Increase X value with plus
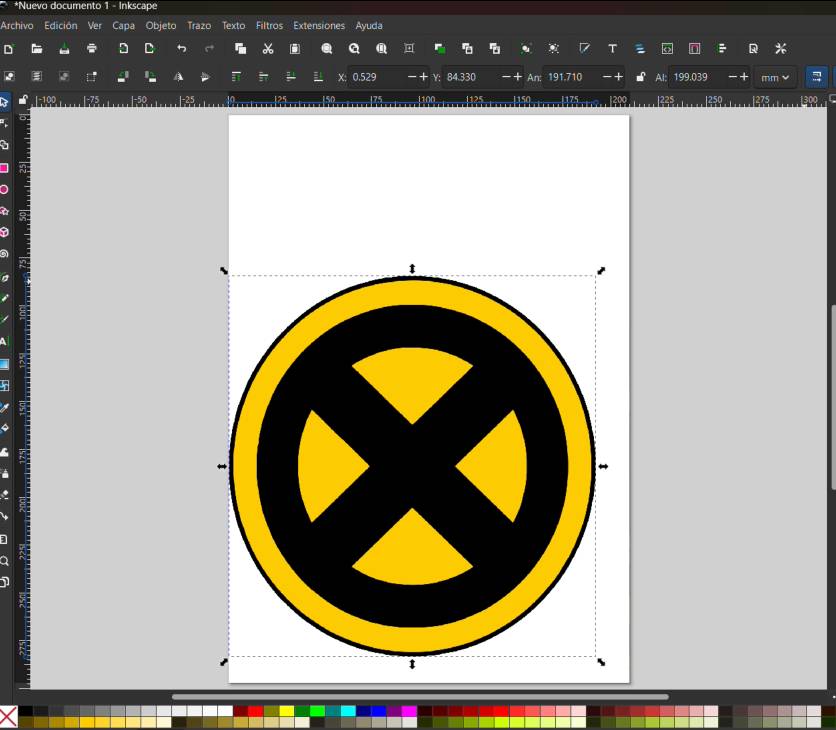836x730 pixels. [423, 77]
